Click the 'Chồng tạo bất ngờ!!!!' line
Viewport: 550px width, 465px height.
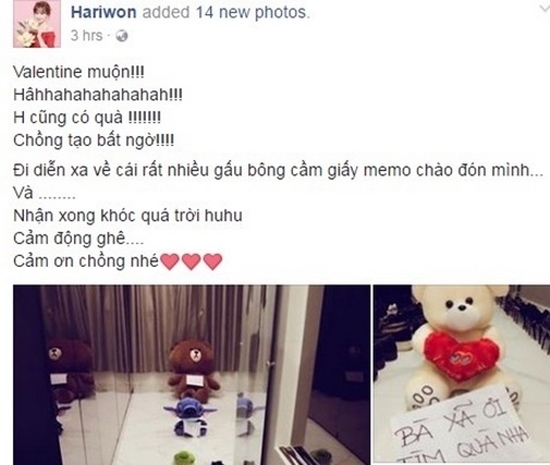click(94, 141)
